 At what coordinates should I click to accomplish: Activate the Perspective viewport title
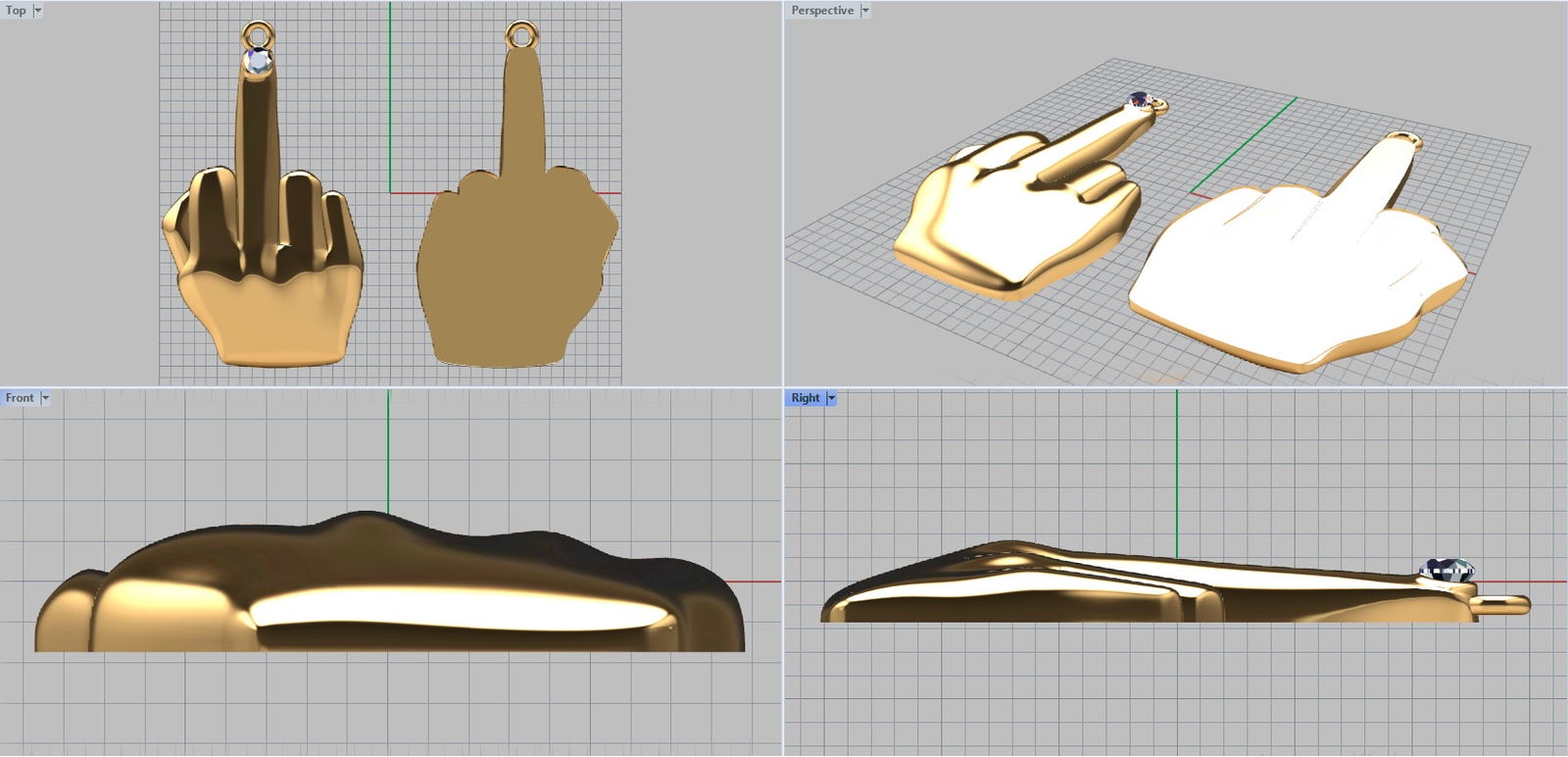822,11
